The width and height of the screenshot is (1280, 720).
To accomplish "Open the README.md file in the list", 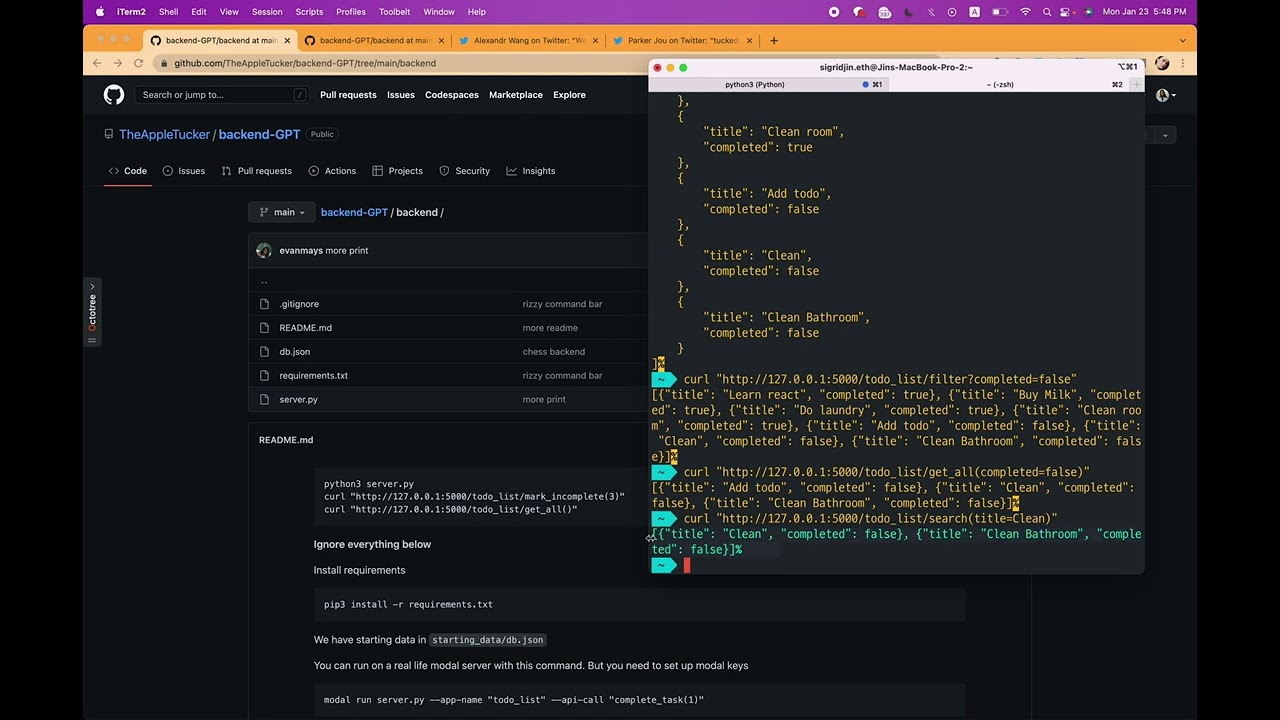I will click(x=306, y=328).
